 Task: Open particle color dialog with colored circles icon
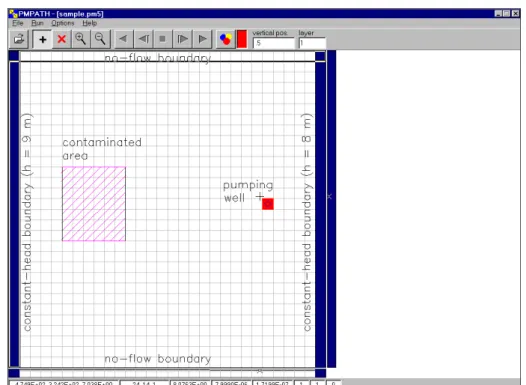point(225,39)
